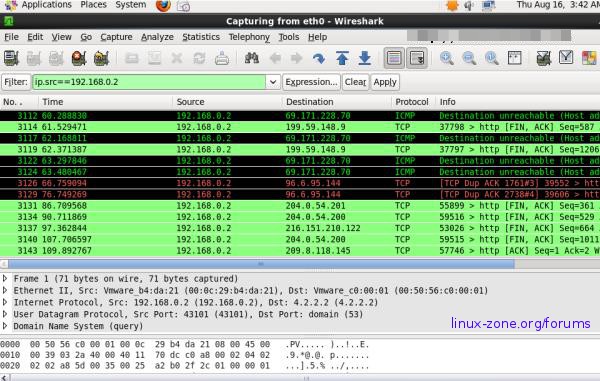This screenshot has width=600, height=381.
Task: Click the Source column header
Action: point(227,102)
